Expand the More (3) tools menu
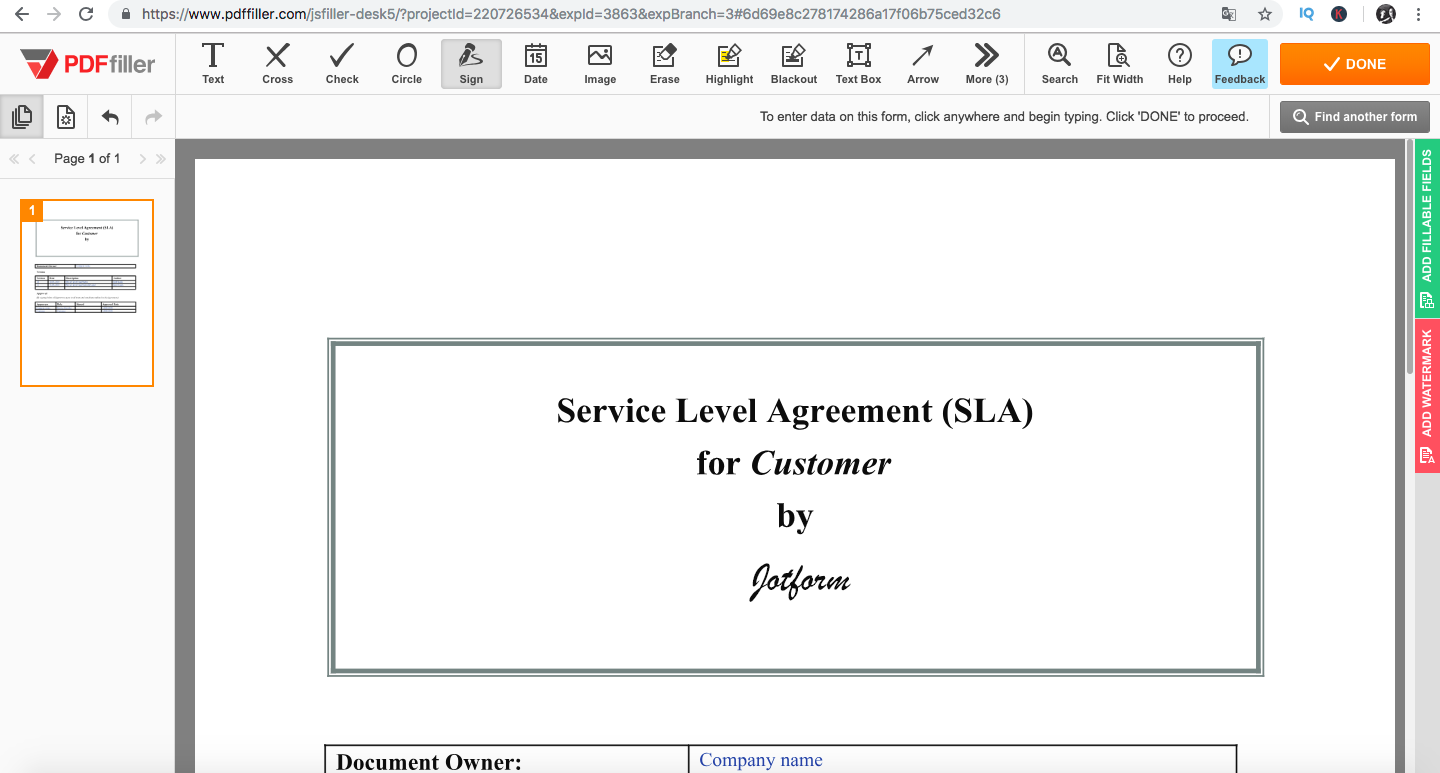This screenshot has width=1440, height=773. click(987, 64)
